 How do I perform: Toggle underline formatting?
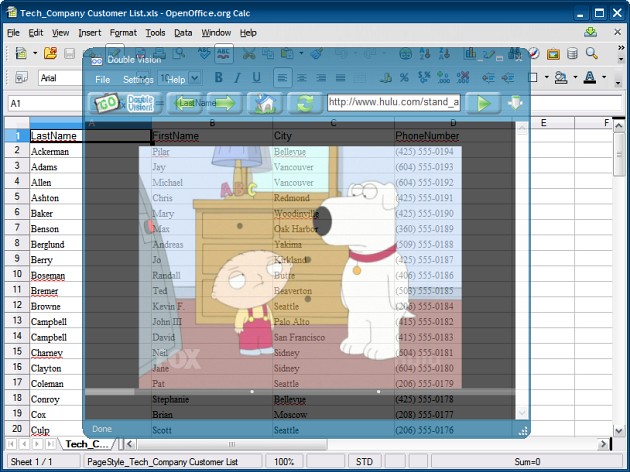coord(256,77)
